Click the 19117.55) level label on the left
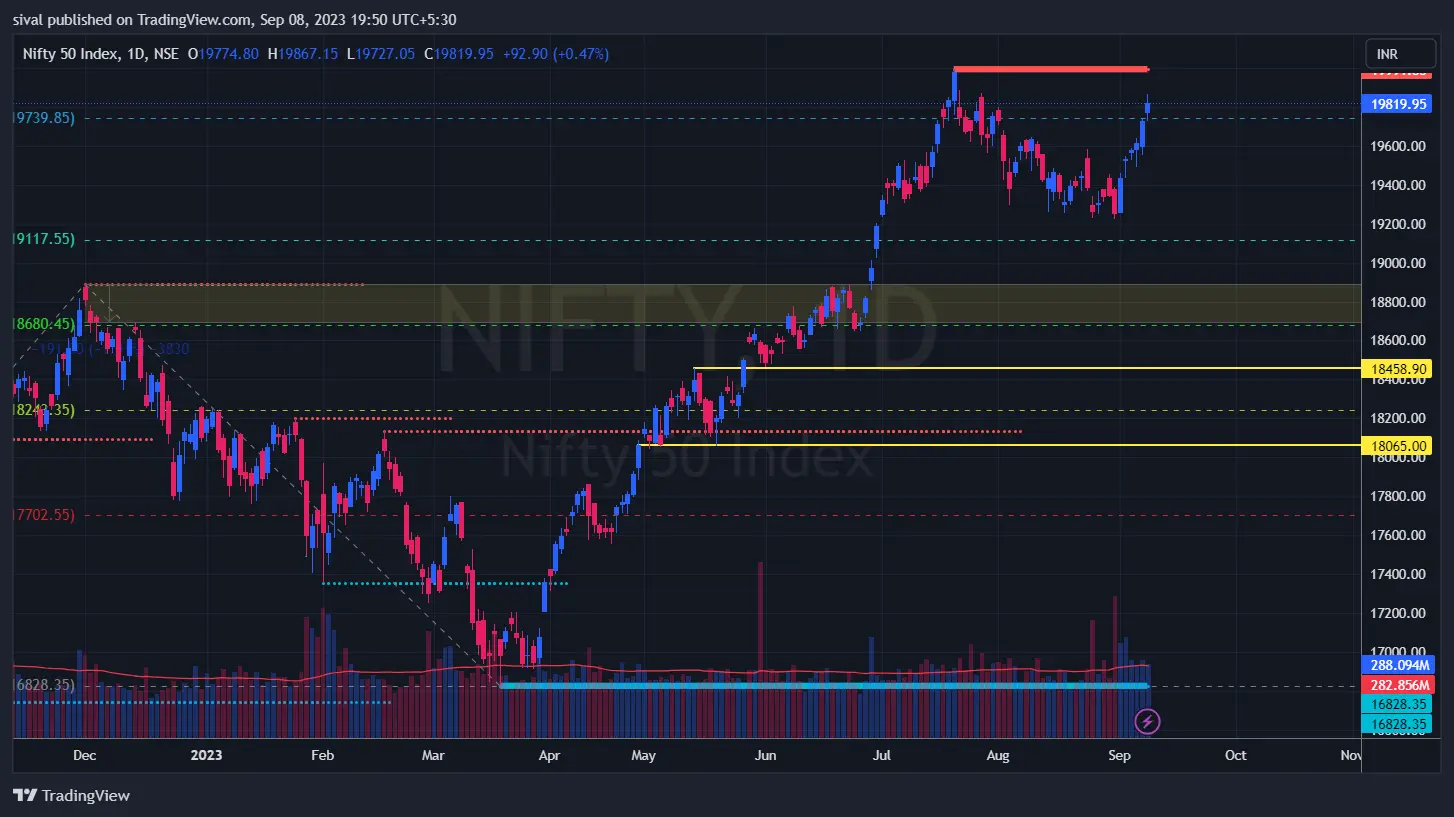The image size is (1454, 817). [x=43, y=240]
